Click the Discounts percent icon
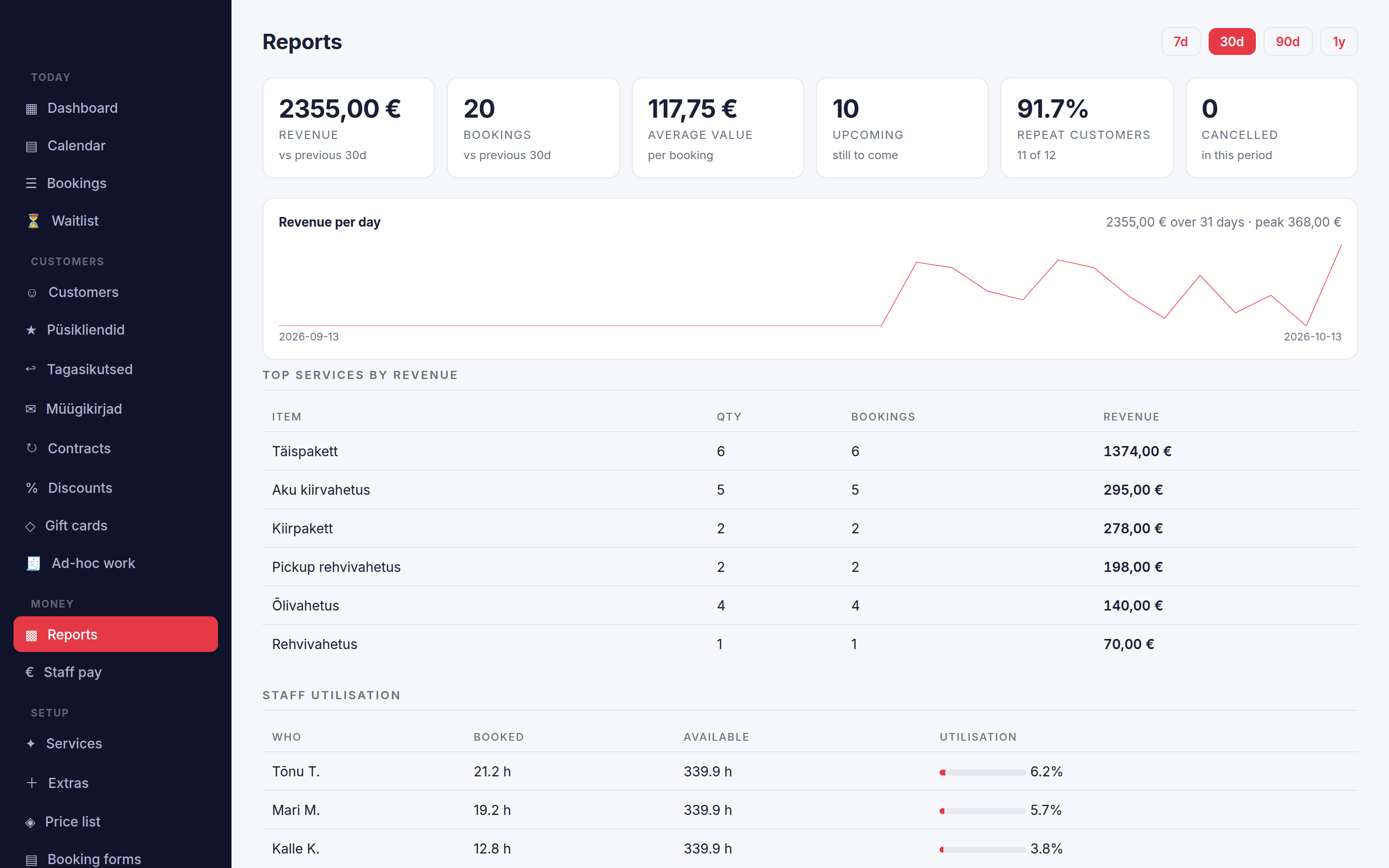The width and height of the screenshot is (1389, 868). tap(31, 488)
